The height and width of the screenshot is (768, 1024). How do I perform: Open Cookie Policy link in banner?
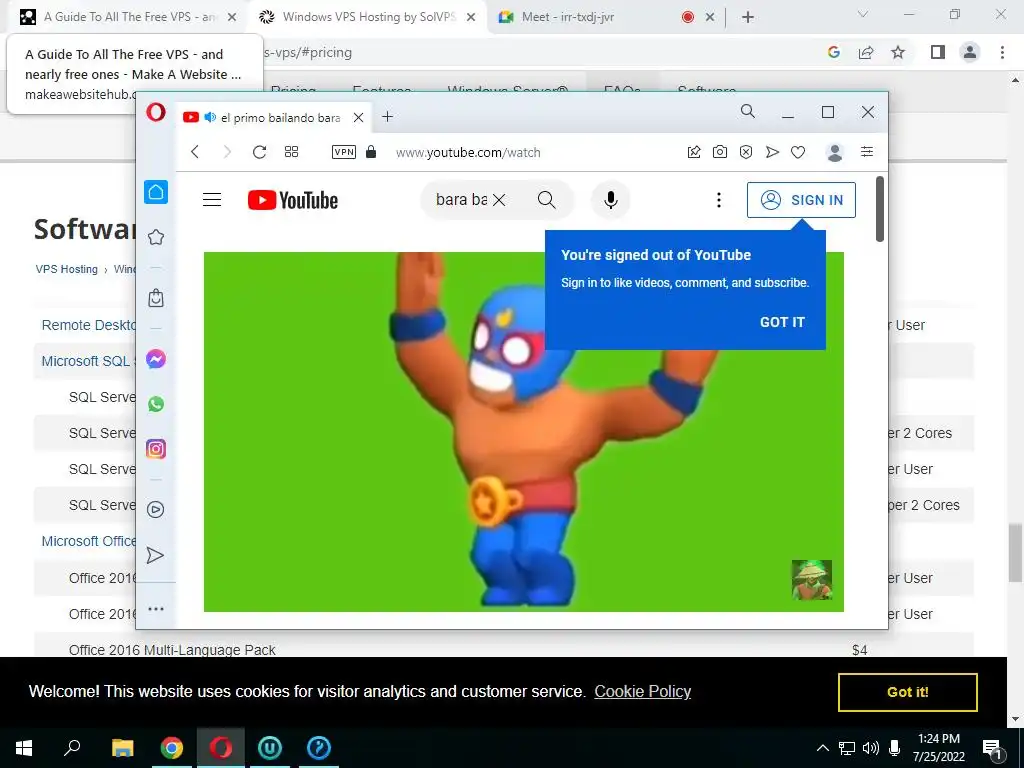pos(643,692)
